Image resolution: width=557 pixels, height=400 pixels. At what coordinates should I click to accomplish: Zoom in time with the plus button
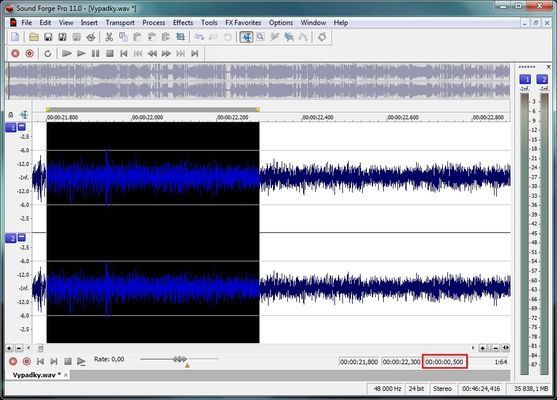[482, 348]
